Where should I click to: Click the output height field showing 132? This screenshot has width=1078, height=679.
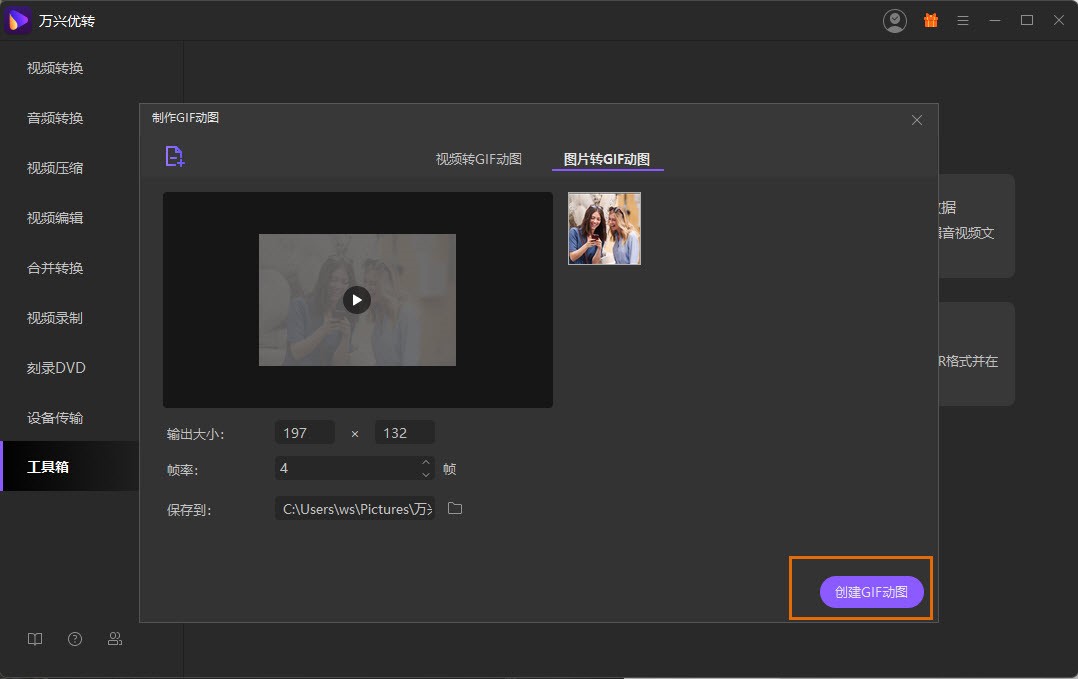coord(404,433)
